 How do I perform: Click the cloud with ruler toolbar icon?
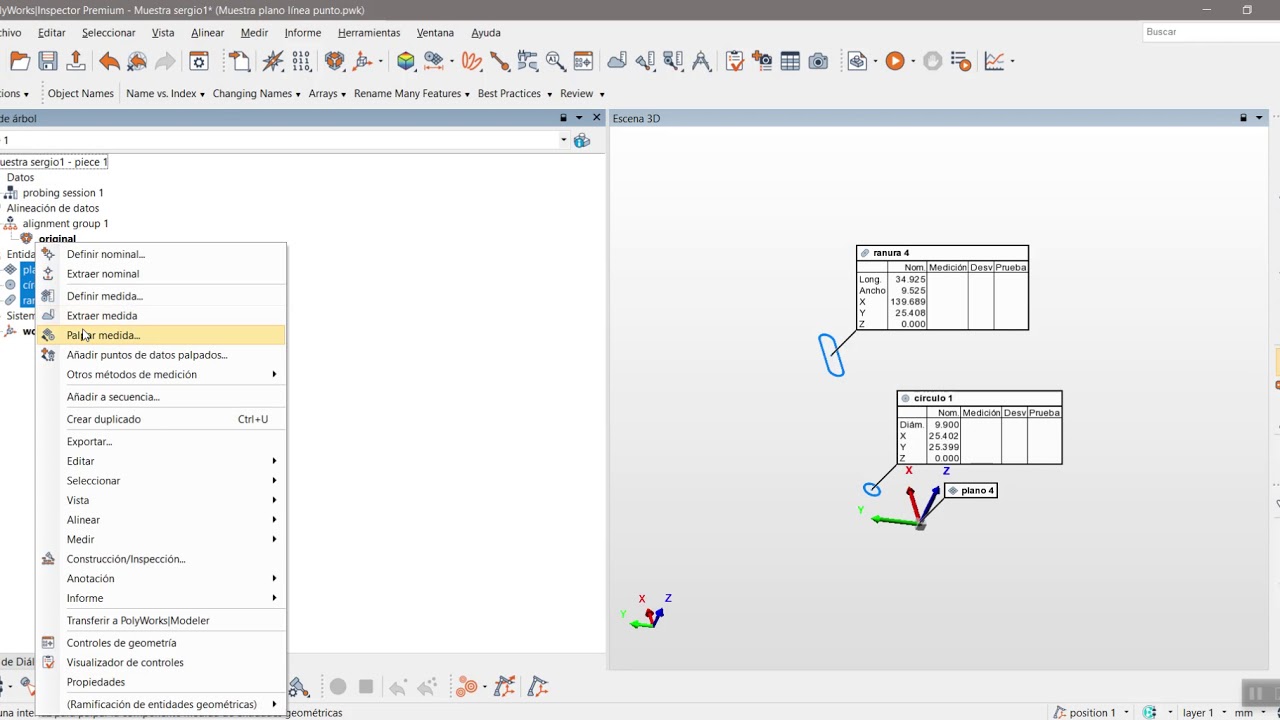point(617,61)
